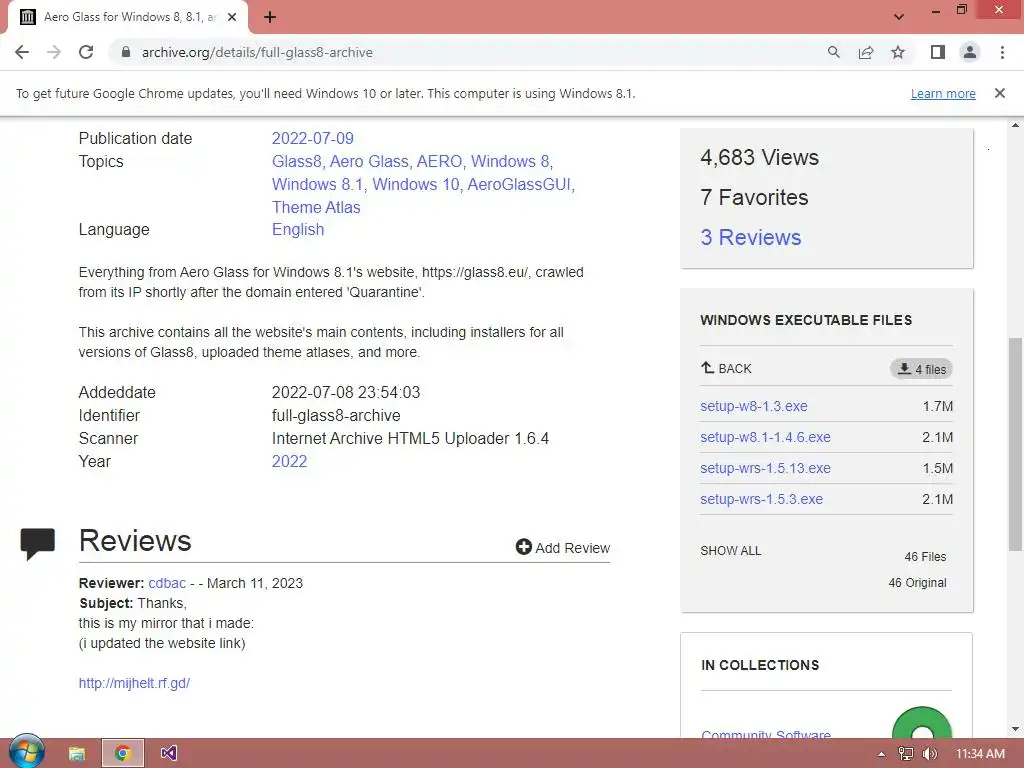Open the AERO topic link
This screenshot has height=768, width=1024.
click(439, 161)
